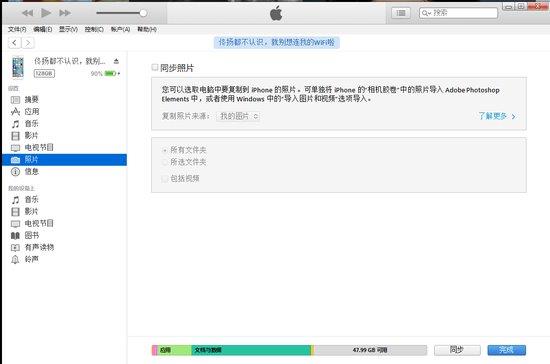Click the 了解更多 link
550x364 pixels.
497,116
